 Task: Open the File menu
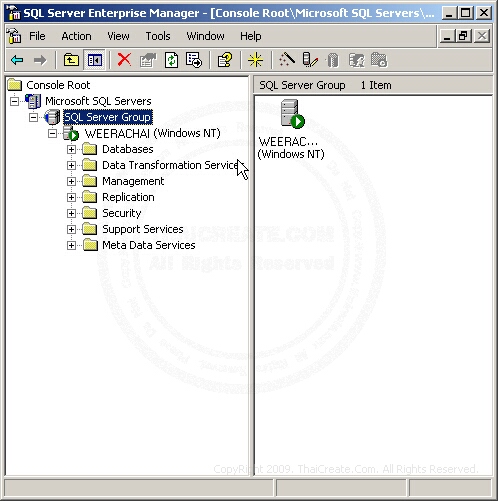(x=37, y=36)
